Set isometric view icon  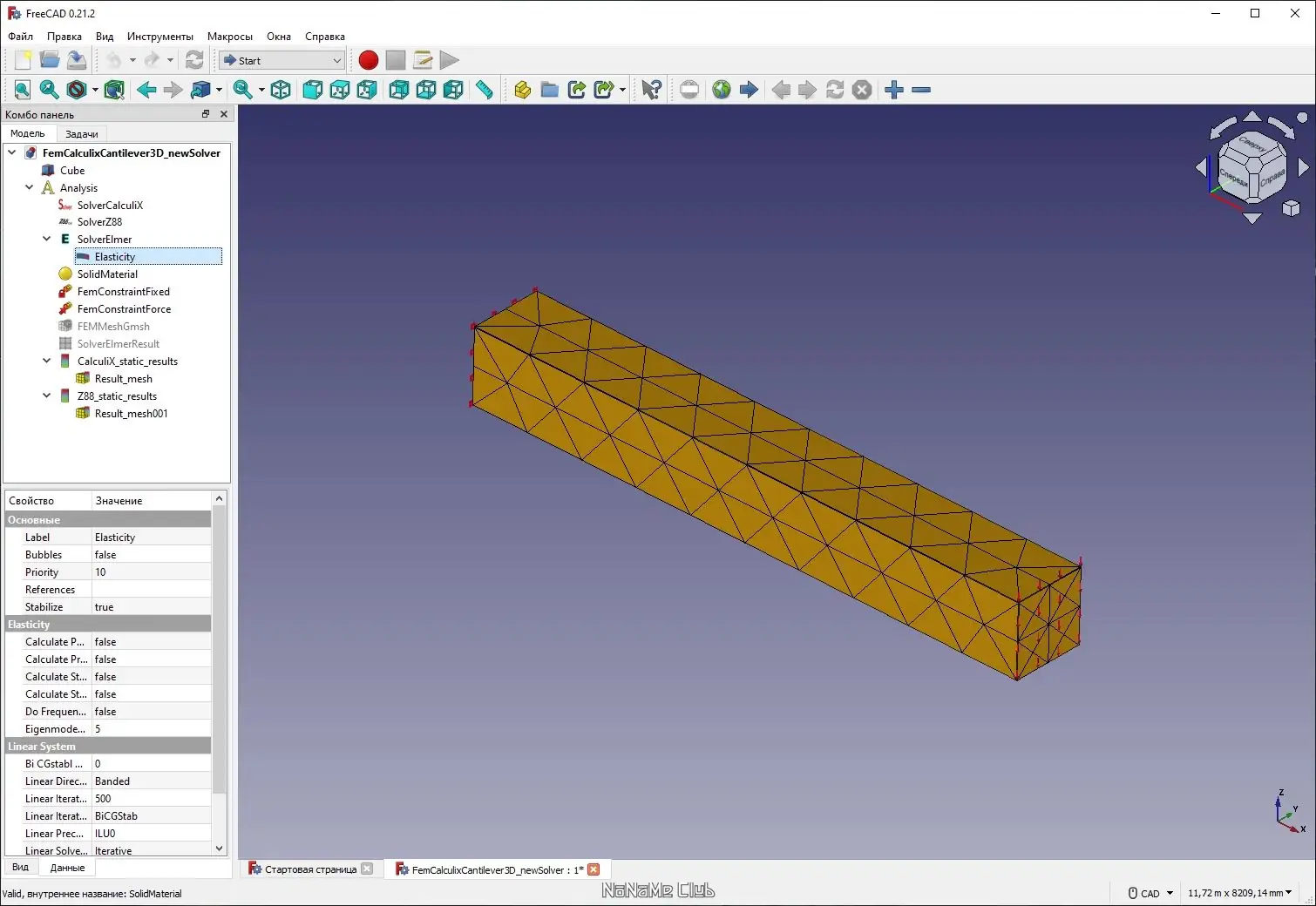click(x=281, y=90)
